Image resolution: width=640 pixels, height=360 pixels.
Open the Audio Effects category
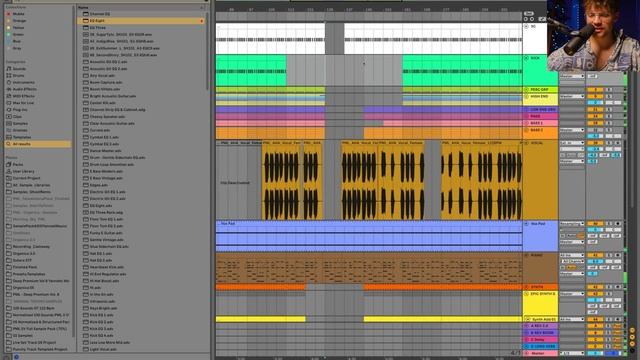pyautogui.click(x=21, y=89)
